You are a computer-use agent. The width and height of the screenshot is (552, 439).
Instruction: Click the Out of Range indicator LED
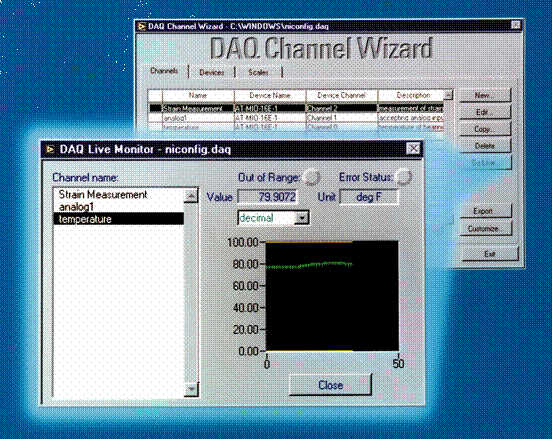tap(312, 177)
